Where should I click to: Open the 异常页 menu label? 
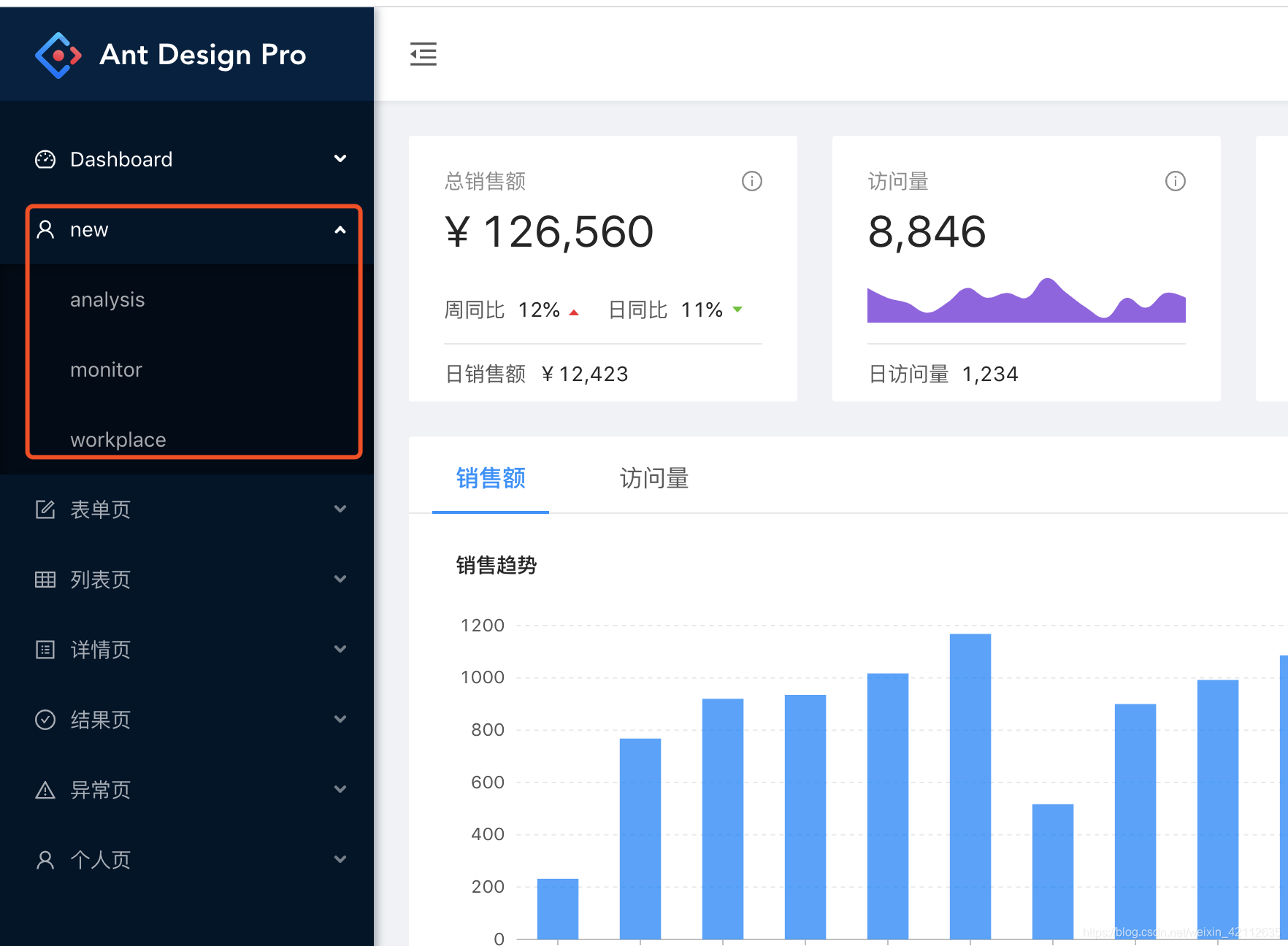[101, 790]
